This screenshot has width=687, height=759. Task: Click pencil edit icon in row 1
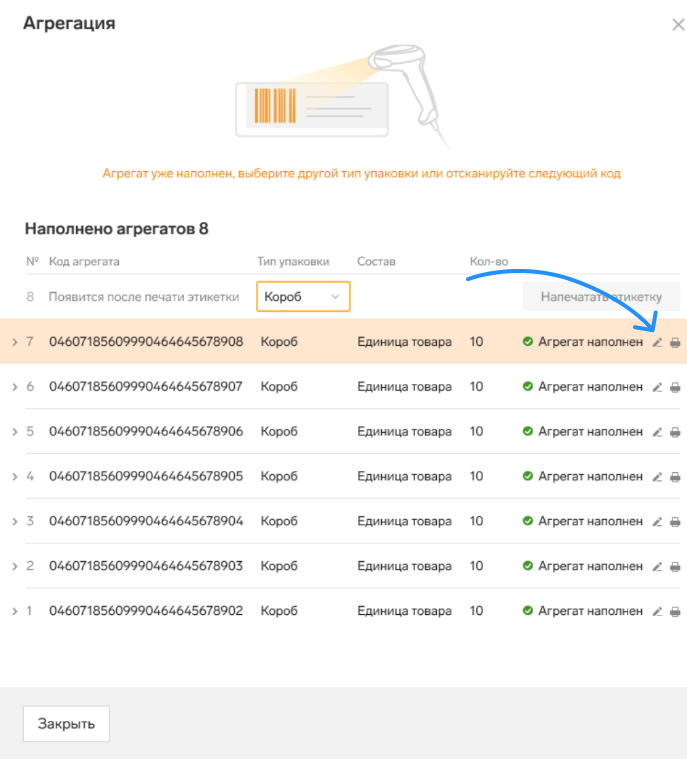pos(657,612)
